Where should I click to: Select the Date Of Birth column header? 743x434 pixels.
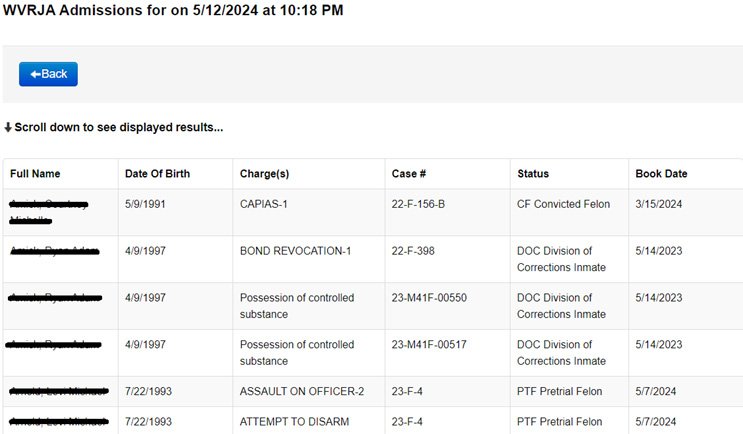click(x=157, y=174)
